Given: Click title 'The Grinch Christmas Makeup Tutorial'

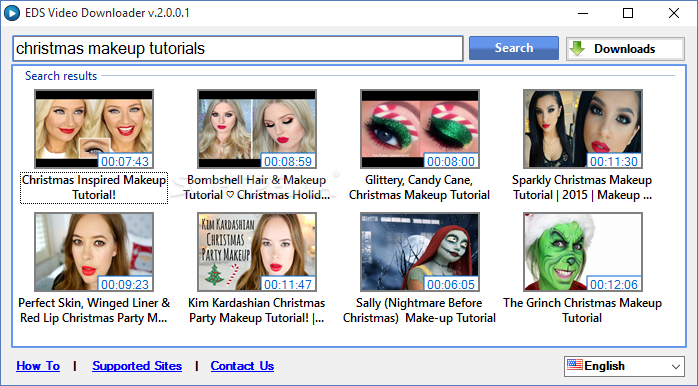Looking at the screenshot, I should pos(582,310).
